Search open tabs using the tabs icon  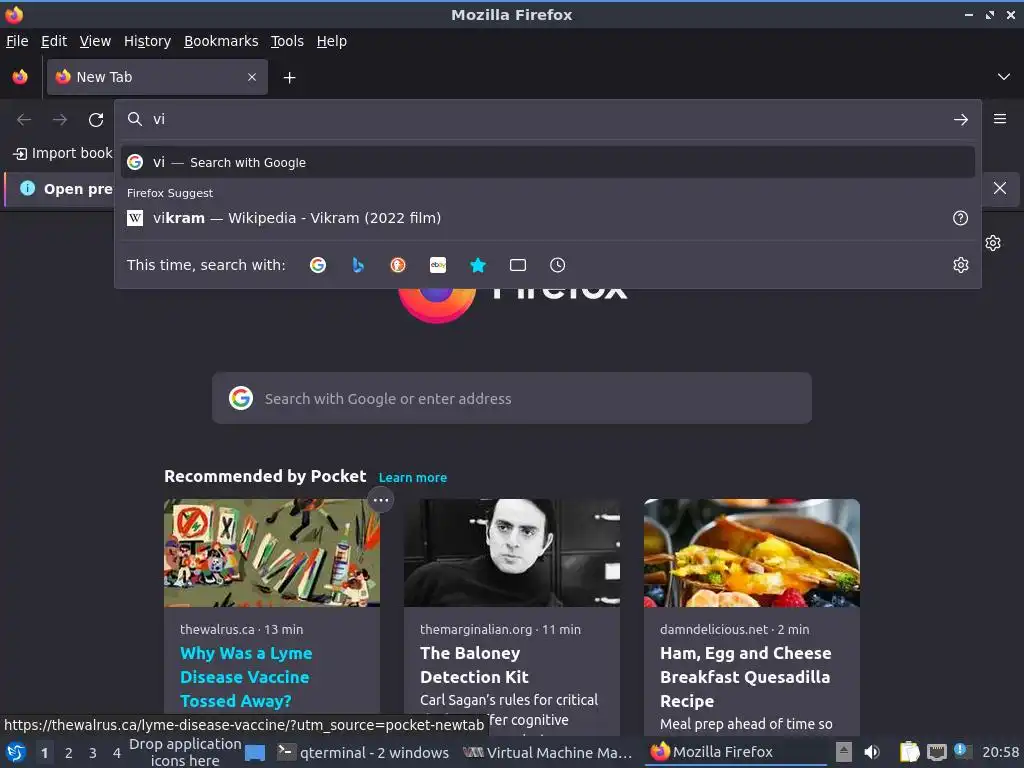click(x=518, y=265)
